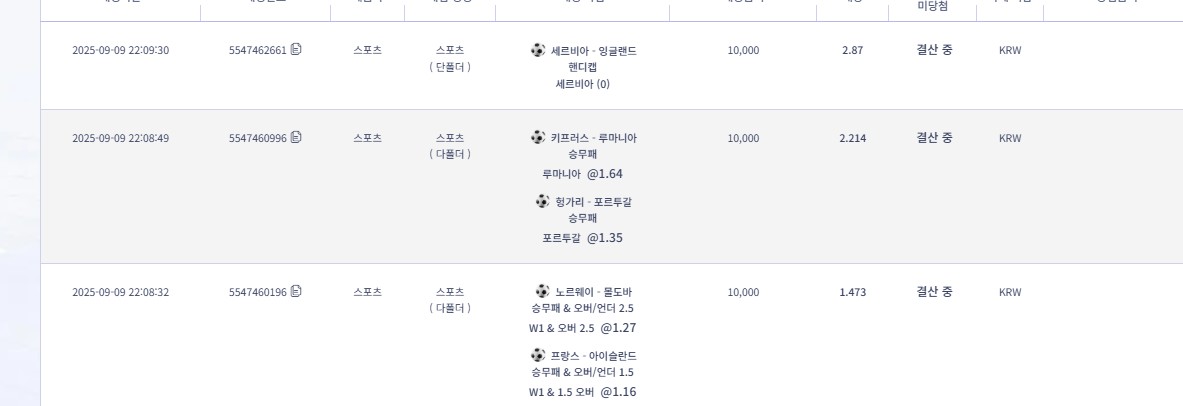Select the timestamp 2025-09-09 22:08:32
Screen dimensions: 1183x406
click(x=120, y=293)
